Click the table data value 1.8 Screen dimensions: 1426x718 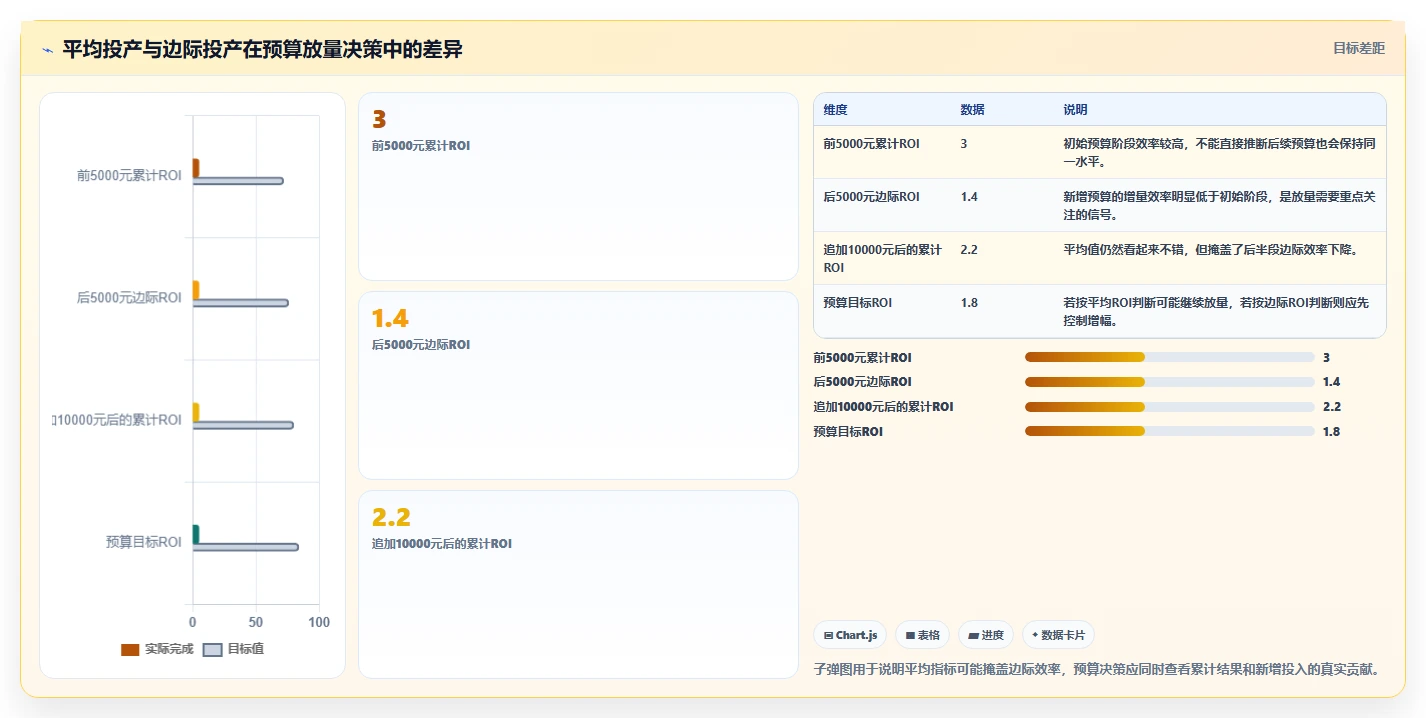click(x=969, y=303)
